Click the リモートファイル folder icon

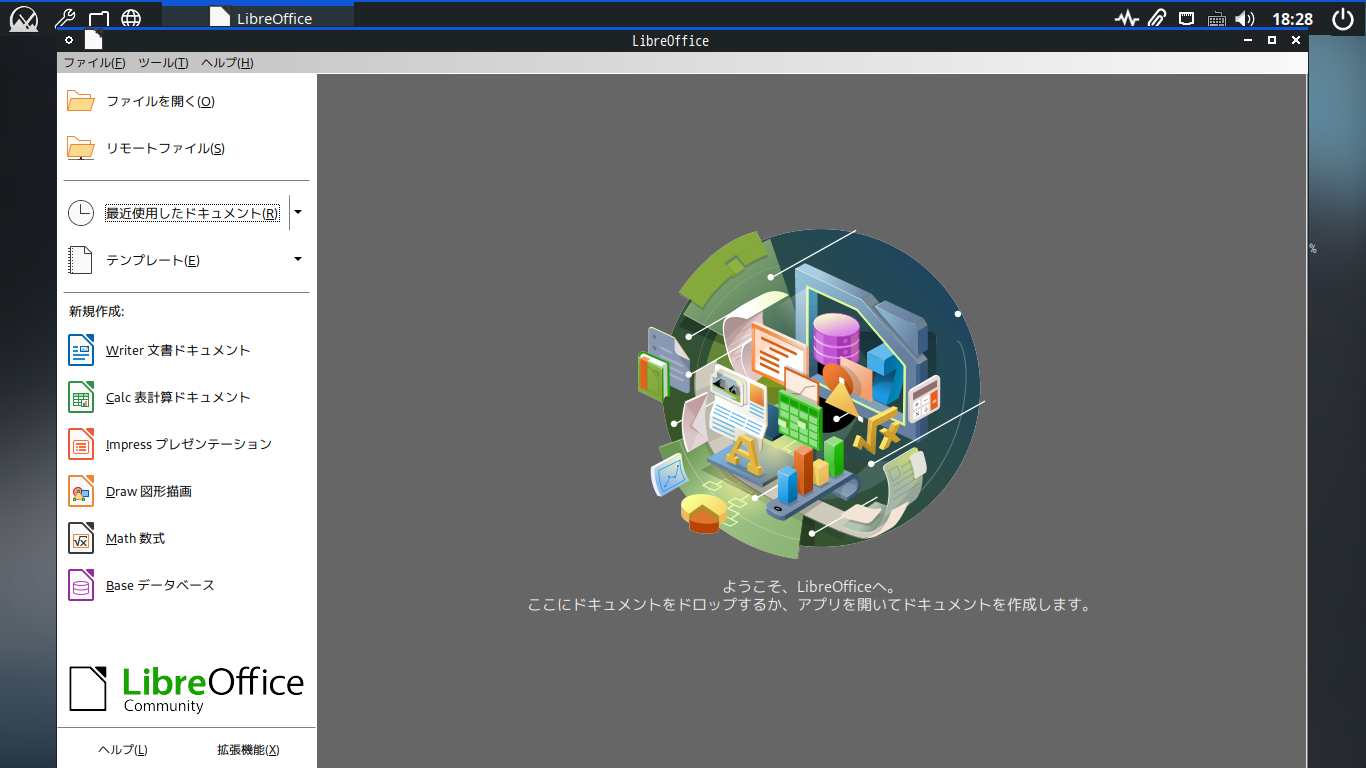pyautogui.click(x=81, y=148)
